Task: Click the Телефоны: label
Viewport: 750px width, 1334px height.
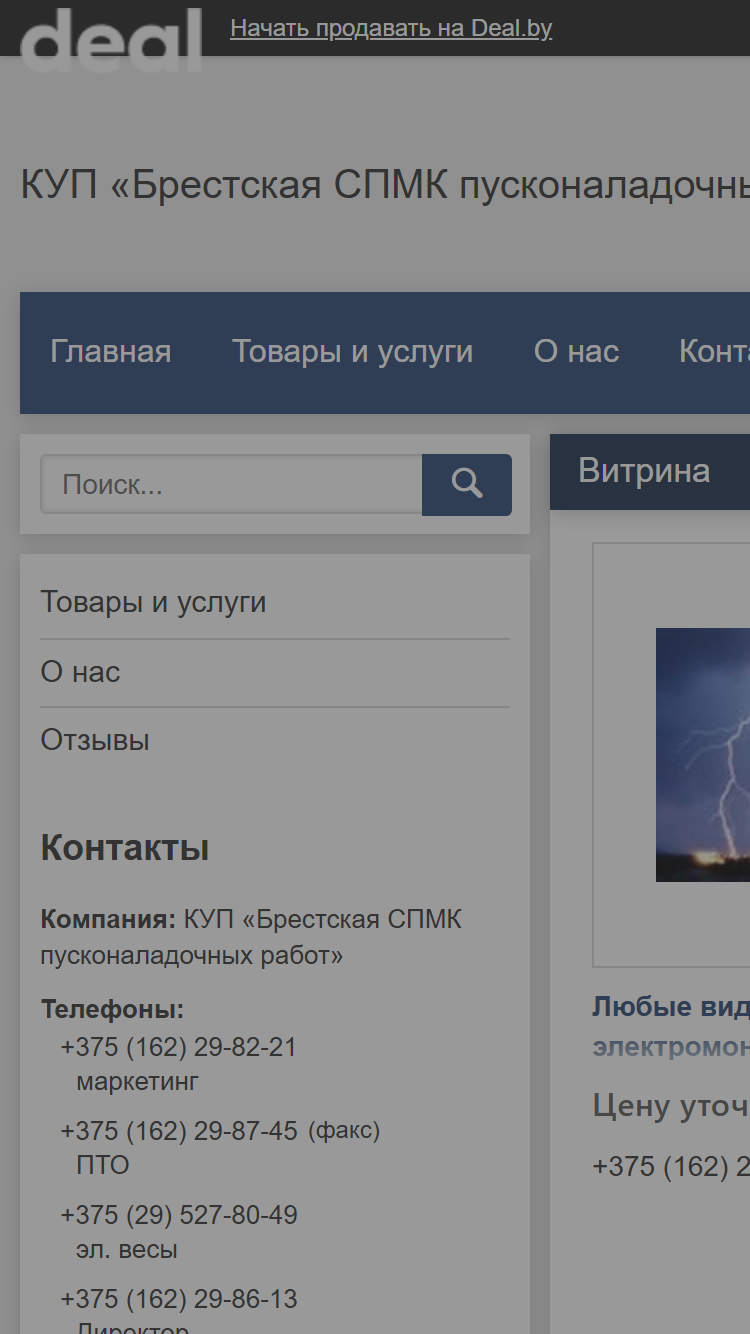Action: point(112,1009)
